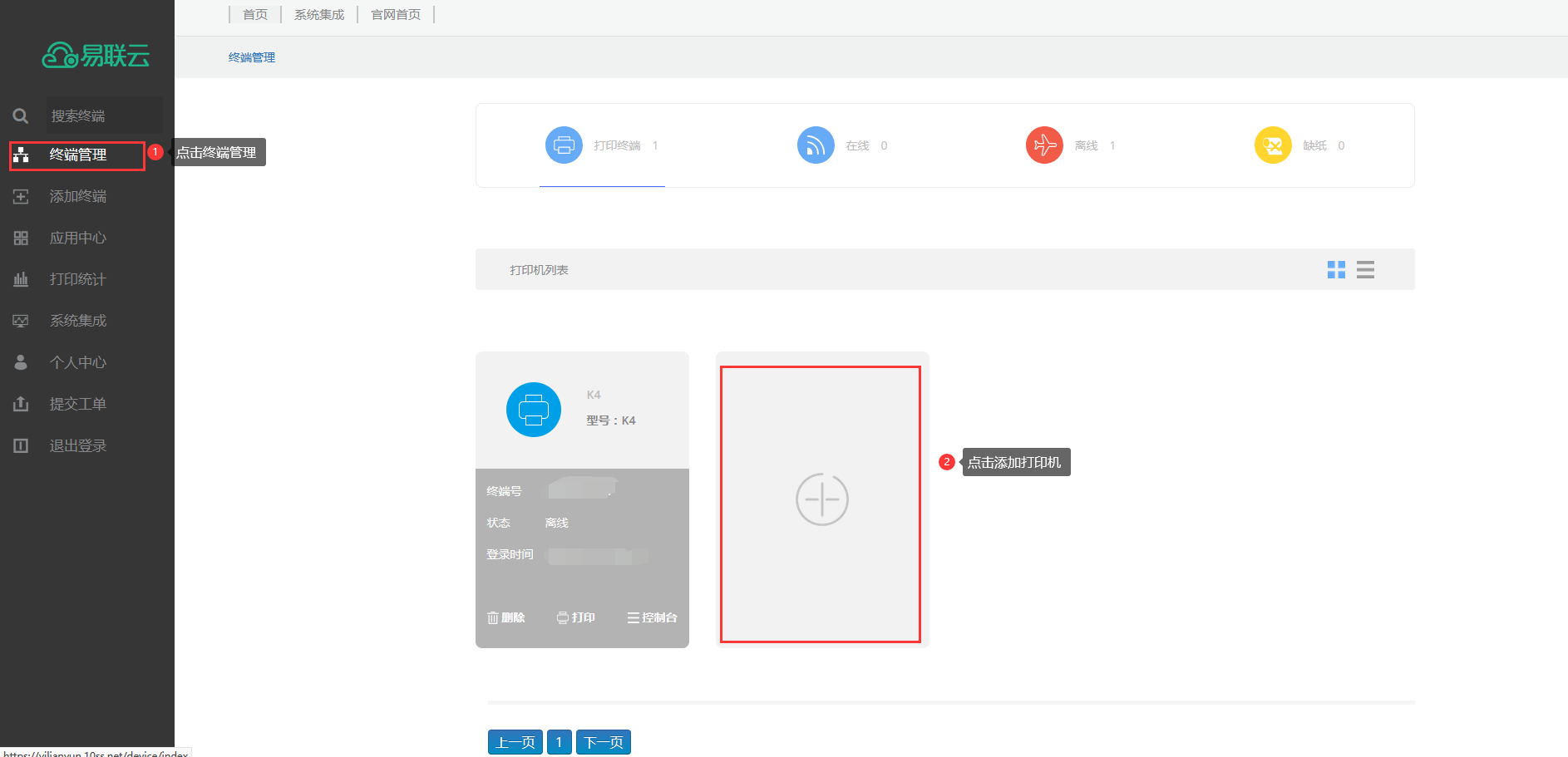Screen dimensions: 1568x757
Task: Open 系统集成 in the sidebar
Action: tap(77, 321)
